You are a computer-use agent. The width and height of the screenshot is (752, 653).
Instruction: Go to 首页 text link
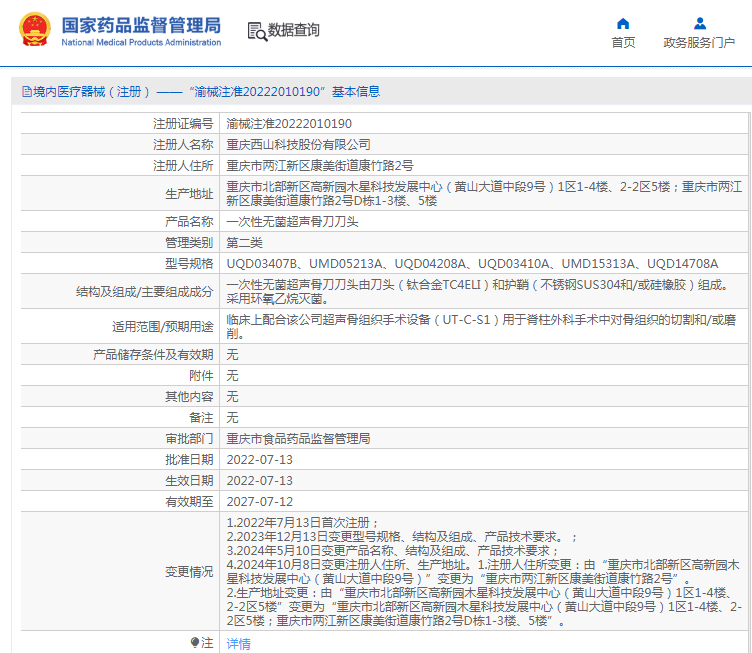[623, 43]
